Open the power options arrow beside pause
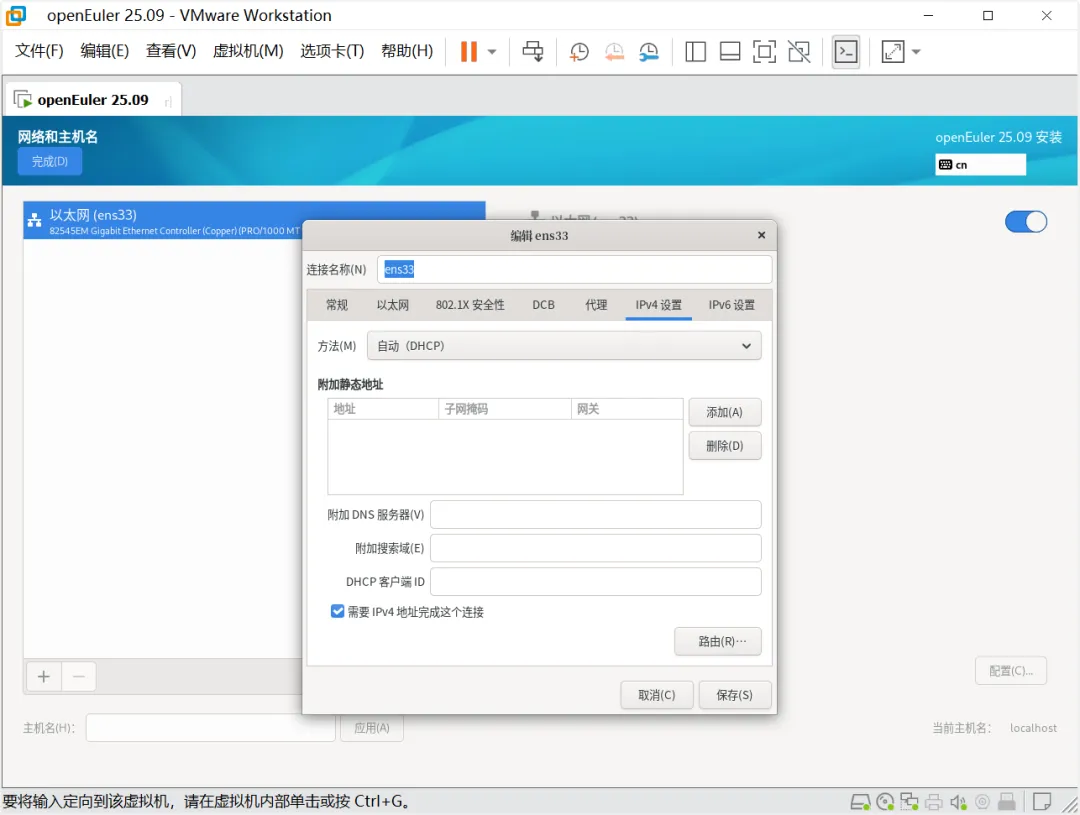The image size is (1080, 815). click(492, 52)
